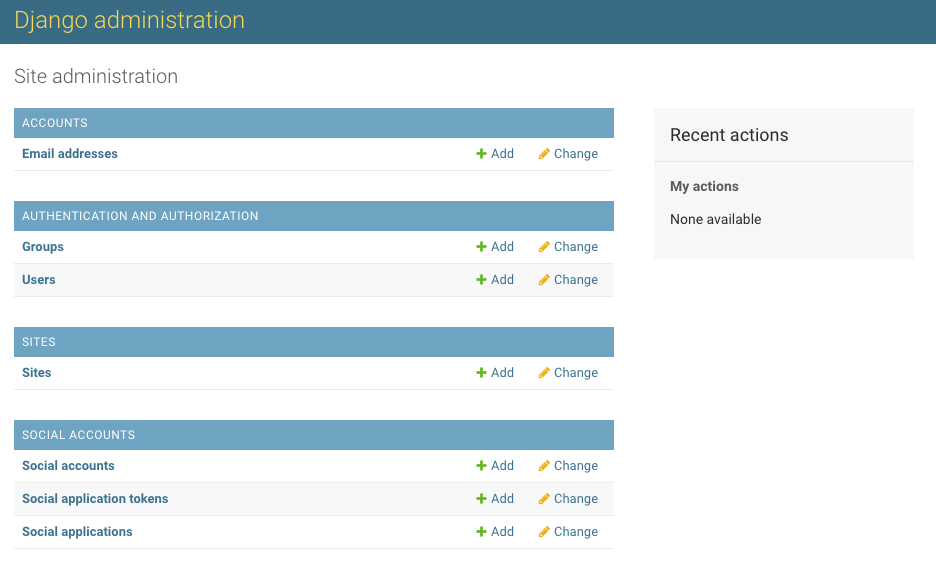Click Add text for Users

[503, 280]
